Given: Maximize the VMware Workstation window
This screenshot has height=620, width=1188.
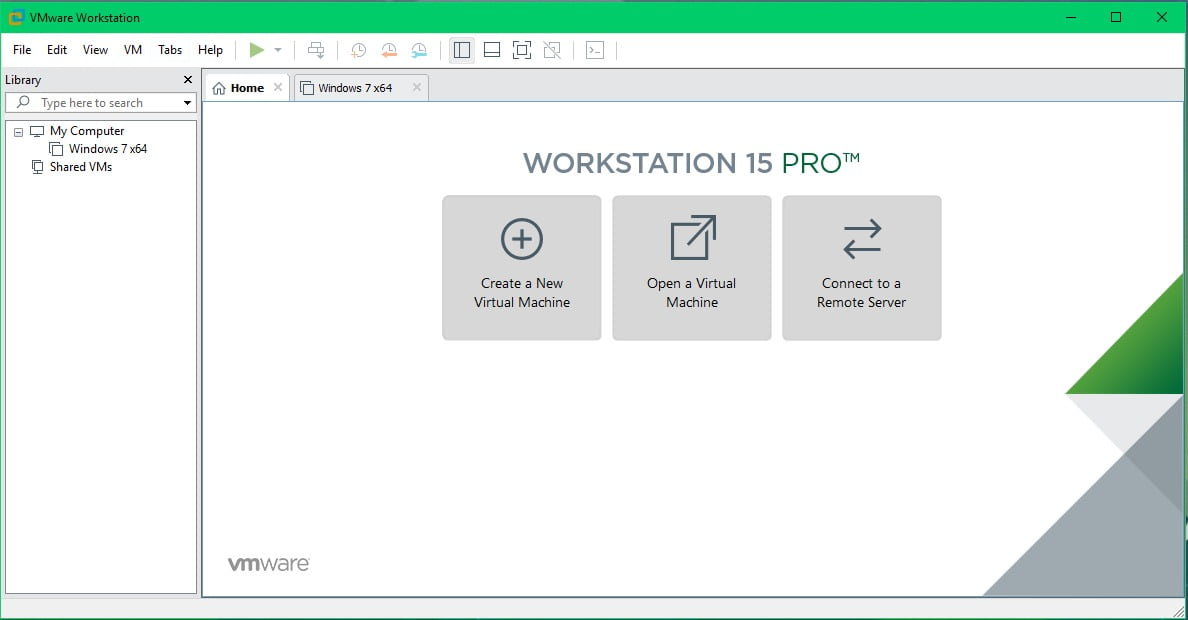Looking at the screenshot, I should tap(1116, 17).
